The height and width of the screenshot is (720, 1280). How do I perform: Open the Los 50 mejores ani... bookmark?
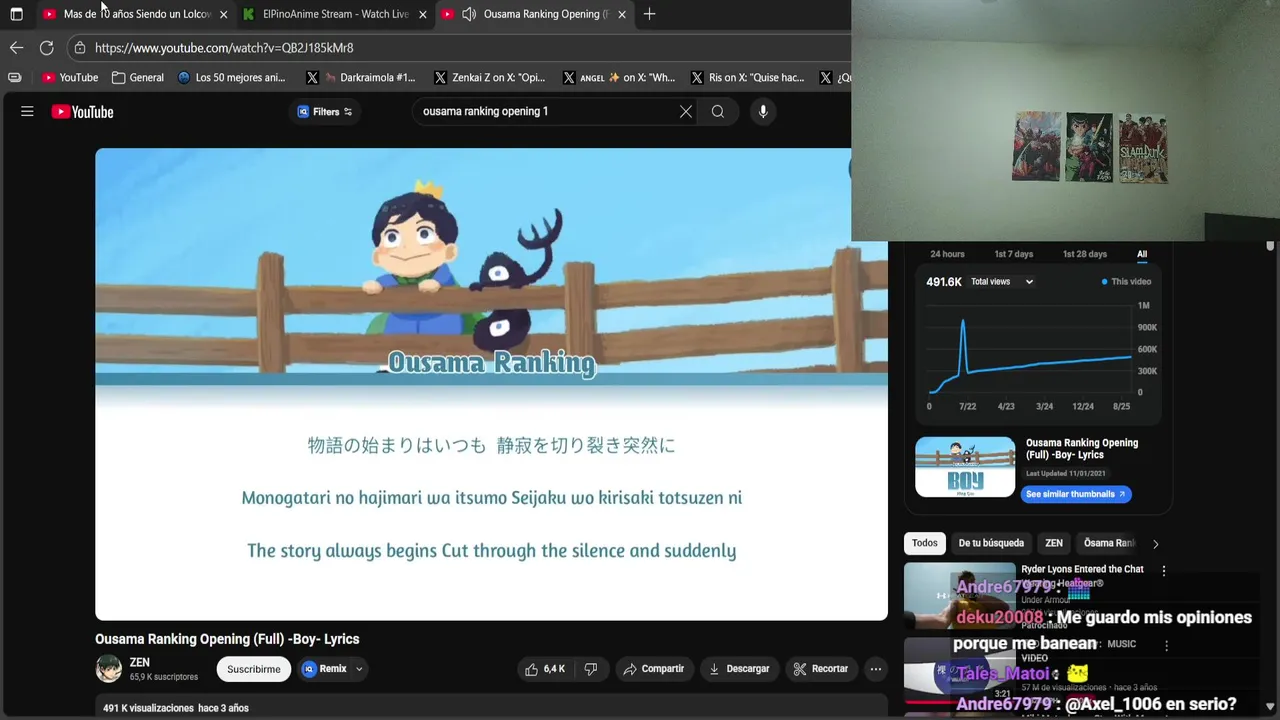(x=232, y=77)
